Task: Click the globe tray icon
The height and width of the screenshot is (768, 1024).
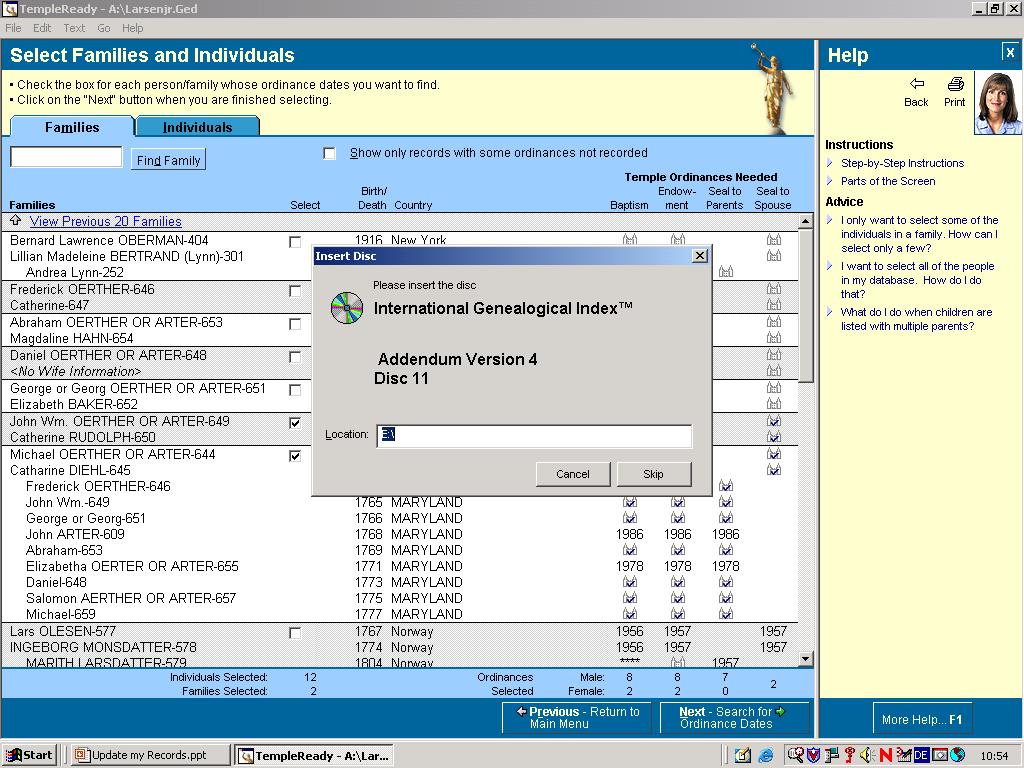Action: click(x=957, y=755)
